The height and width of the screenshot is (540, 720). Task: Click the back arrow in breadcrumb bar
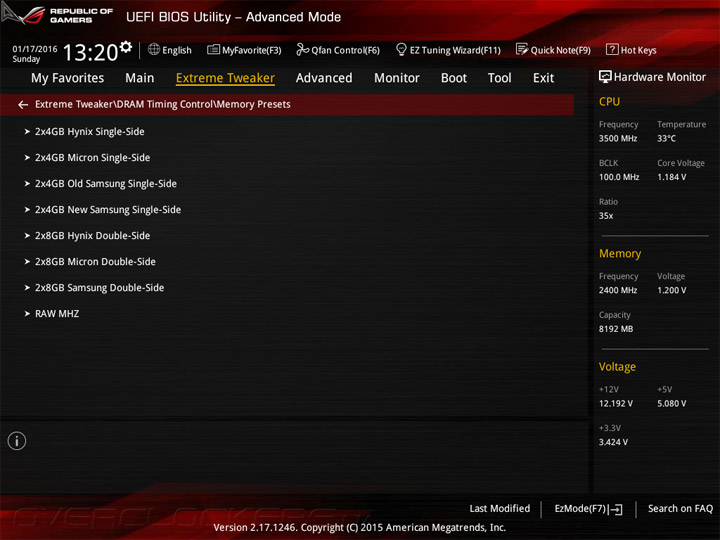(x=23, y=105)
